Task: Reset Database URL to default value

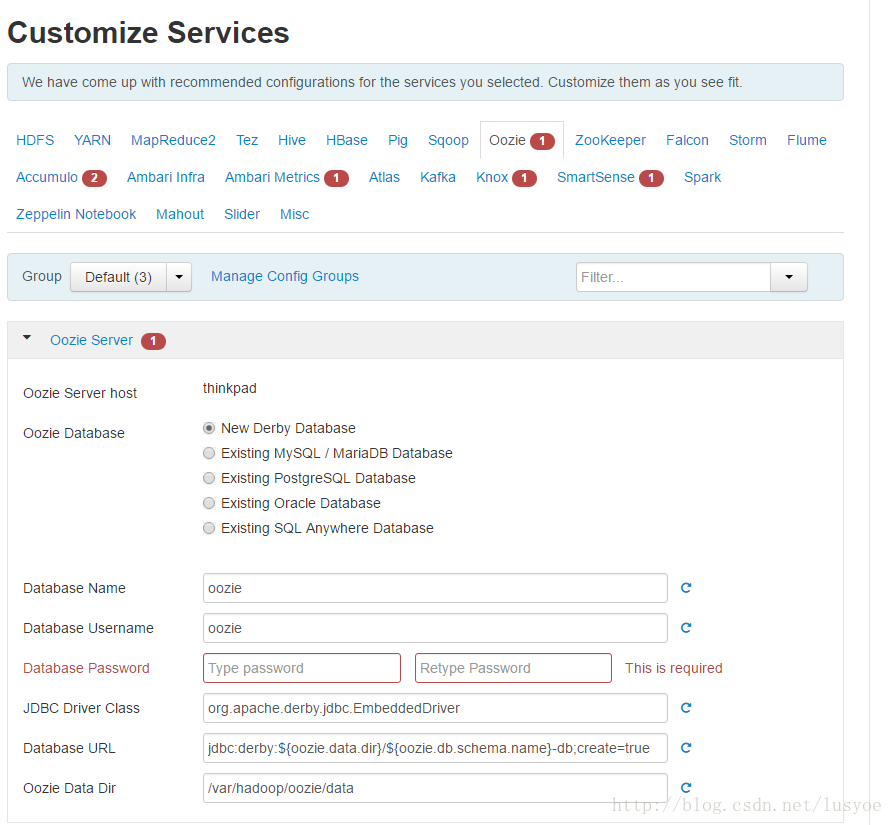Action: 686,748
